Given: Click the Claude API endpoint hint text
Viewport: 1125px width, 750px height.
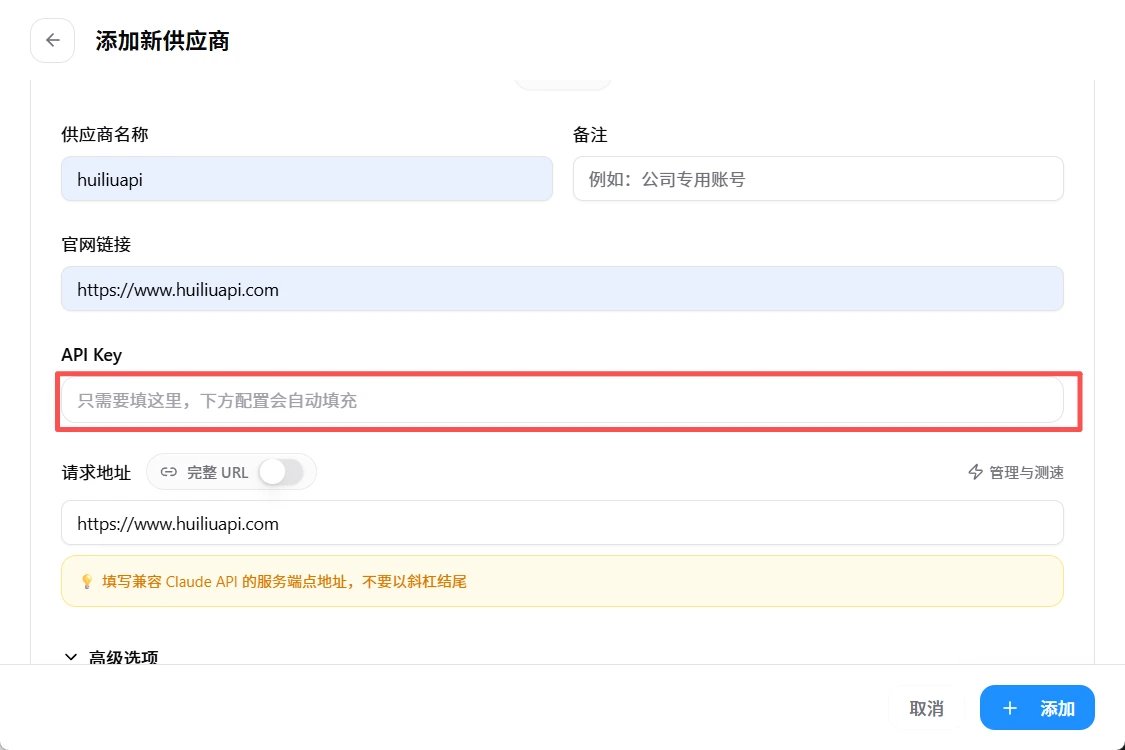Looking at the screenshot, I should coord(284,581).
